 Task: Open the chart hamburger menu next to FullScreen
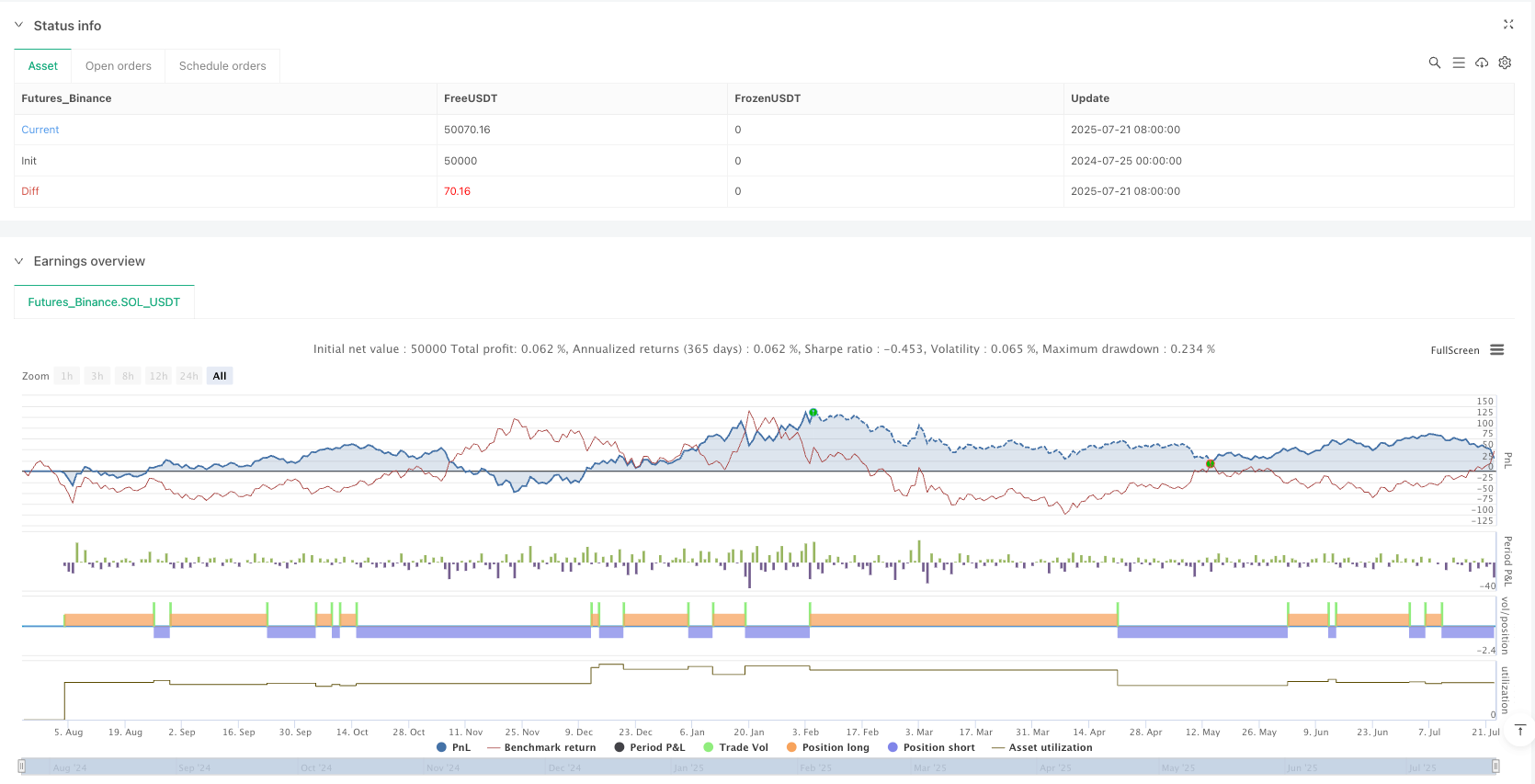[x=1497, y=350]
